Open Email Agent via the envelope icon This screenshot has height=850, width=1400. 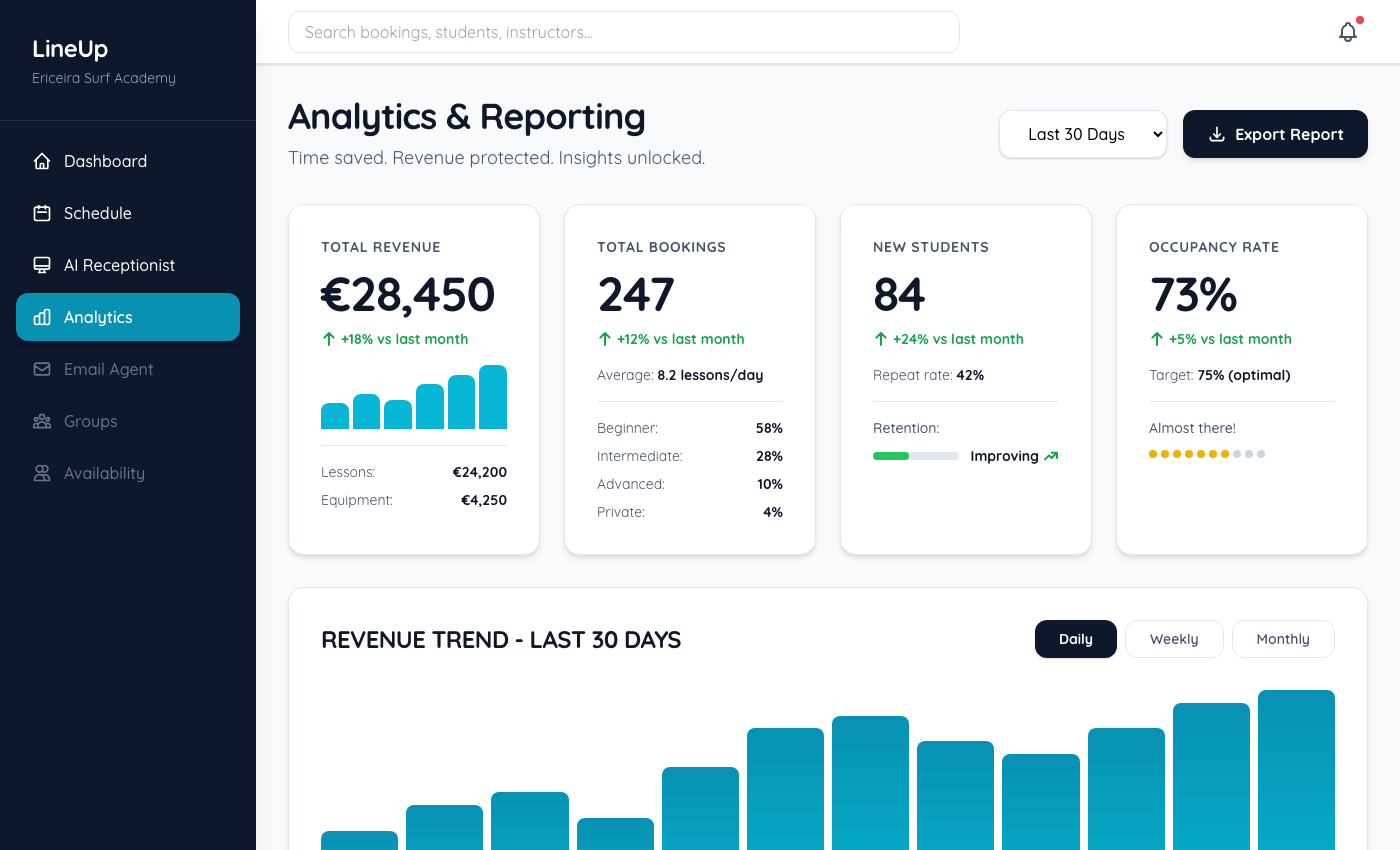(41, 368)
